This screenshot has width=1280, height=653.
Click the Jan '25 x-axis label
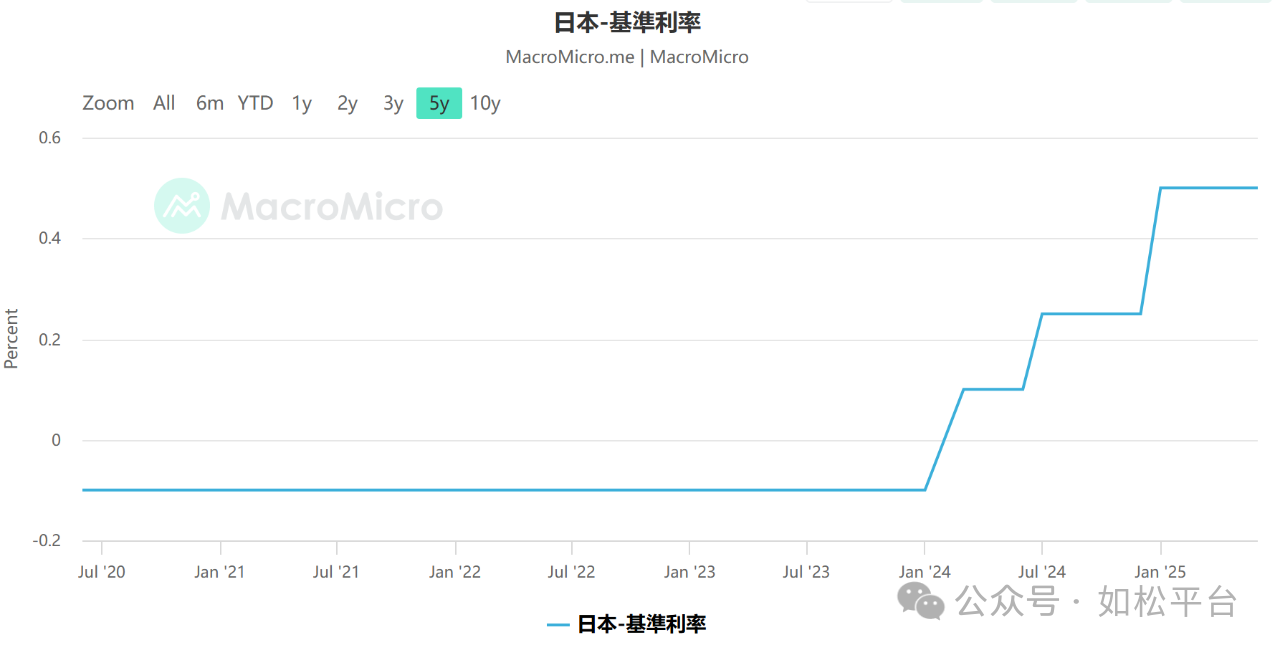(x=1160, y=572)
